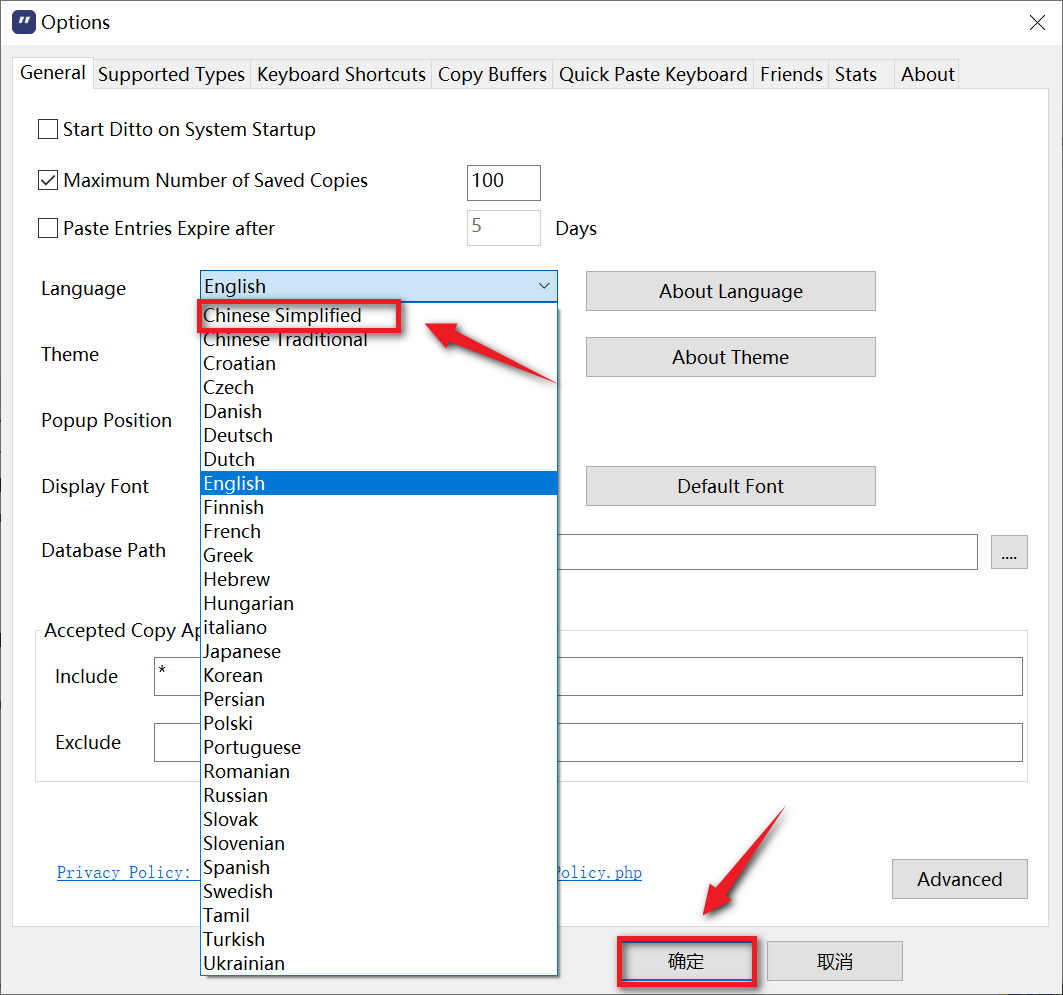Pick Korean in the language dropdown

tap(379, 675)
